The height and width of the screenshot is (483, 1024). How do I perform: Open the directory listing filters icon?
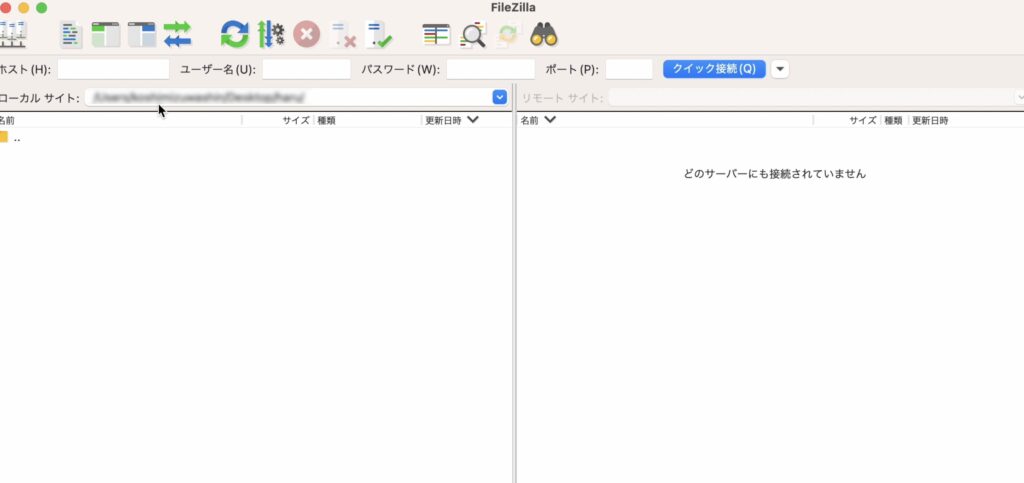[436, 35]
